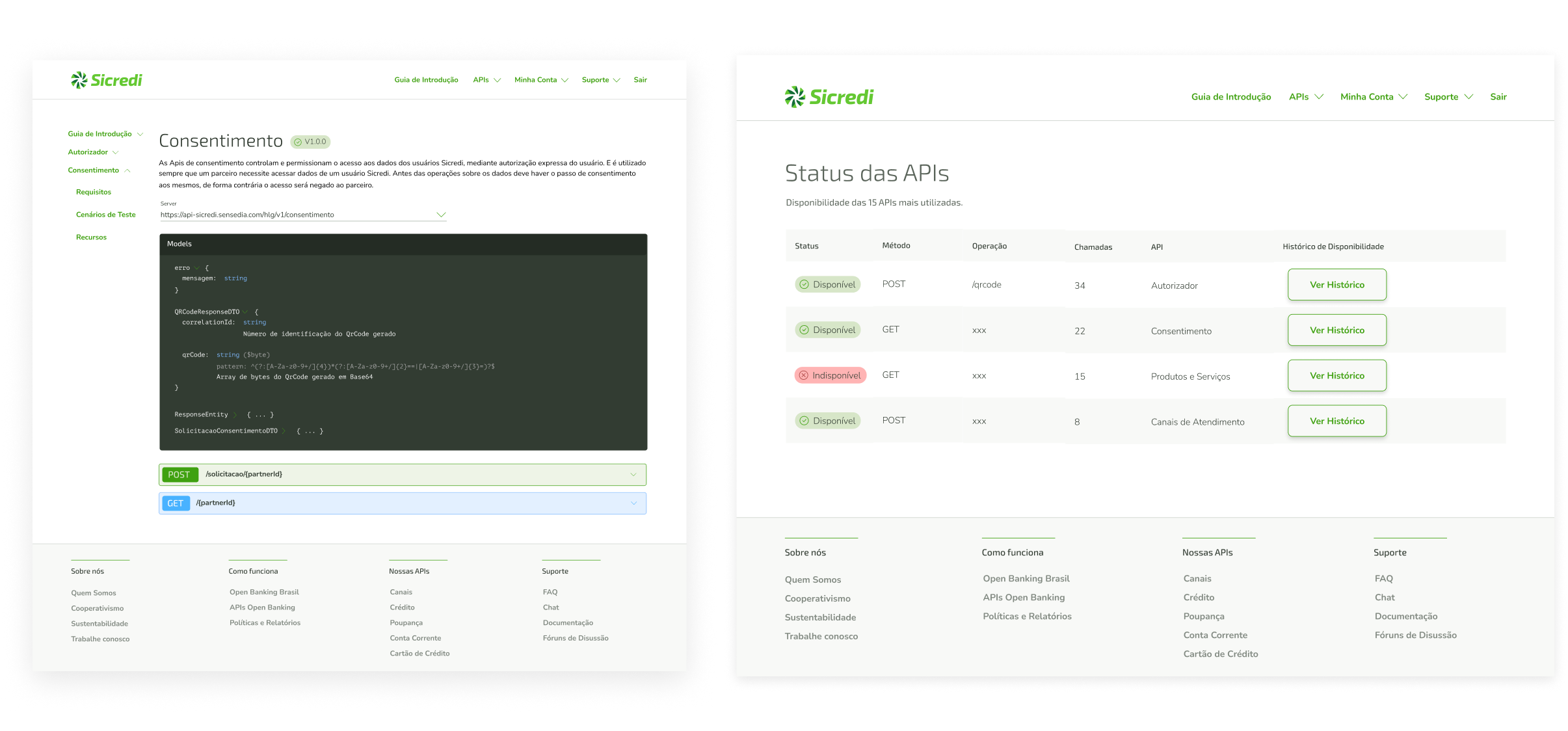1568x731 pixels.
Task: Click the Disponível badge in the Canais de Atendimento row
Action: click(827, 421)
